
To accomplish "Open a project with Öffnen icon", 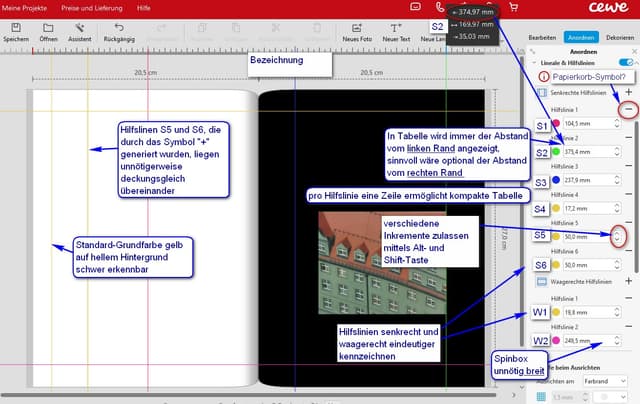I will point(48,29).
